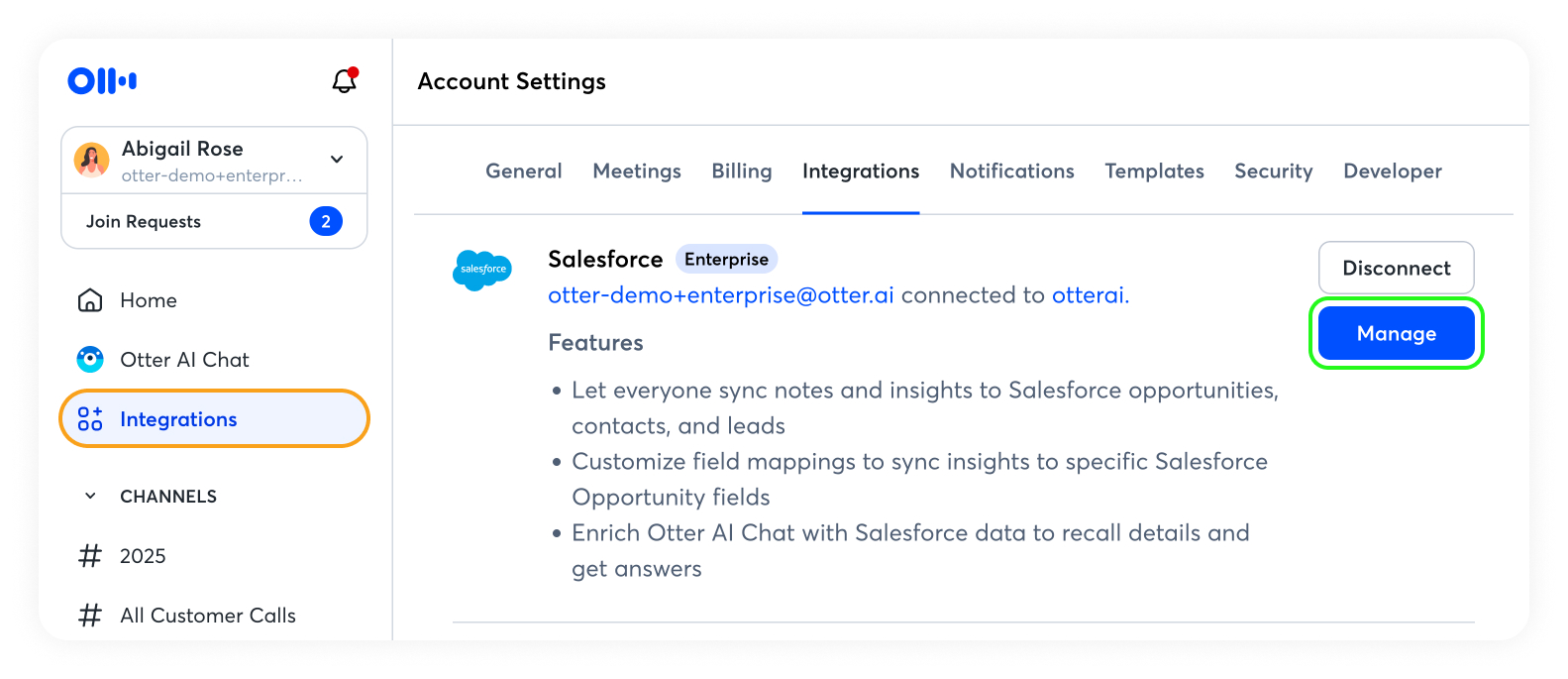The image size is (1568, 679).
Task: Open the notifications bell
Action: pyautogui.click(x=344, y=81)
